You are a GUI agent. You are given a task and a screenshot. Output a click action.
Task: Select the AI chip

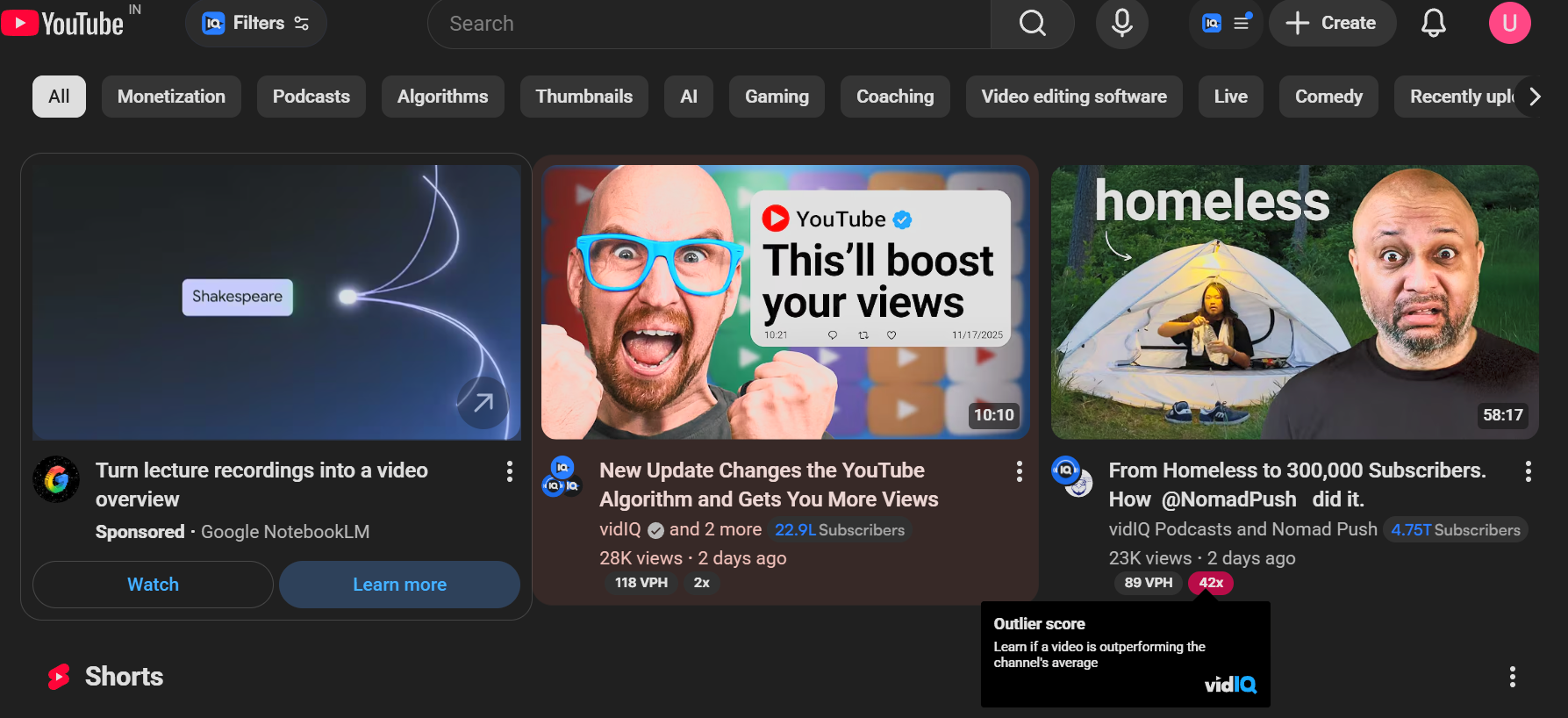click(x=689, y=97)
